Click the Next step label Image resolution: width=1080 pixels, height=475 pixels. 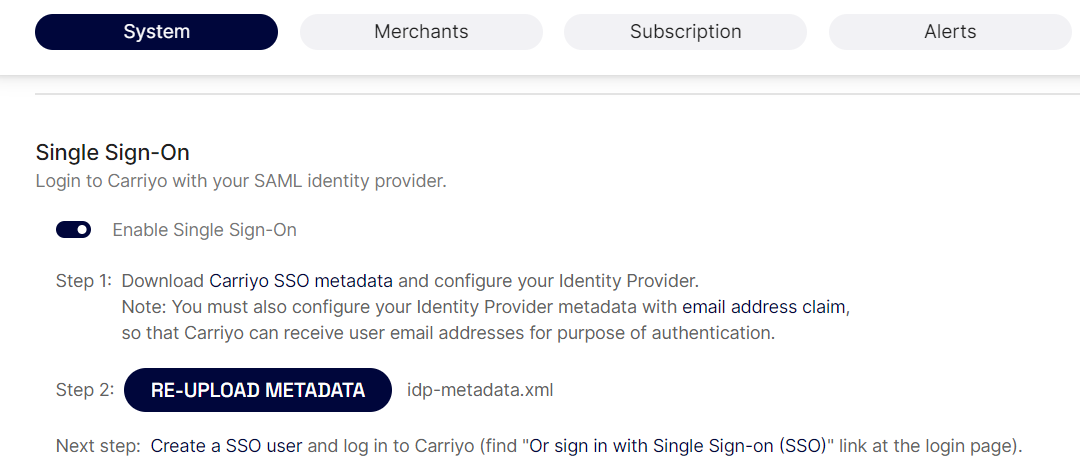[100, 446]
